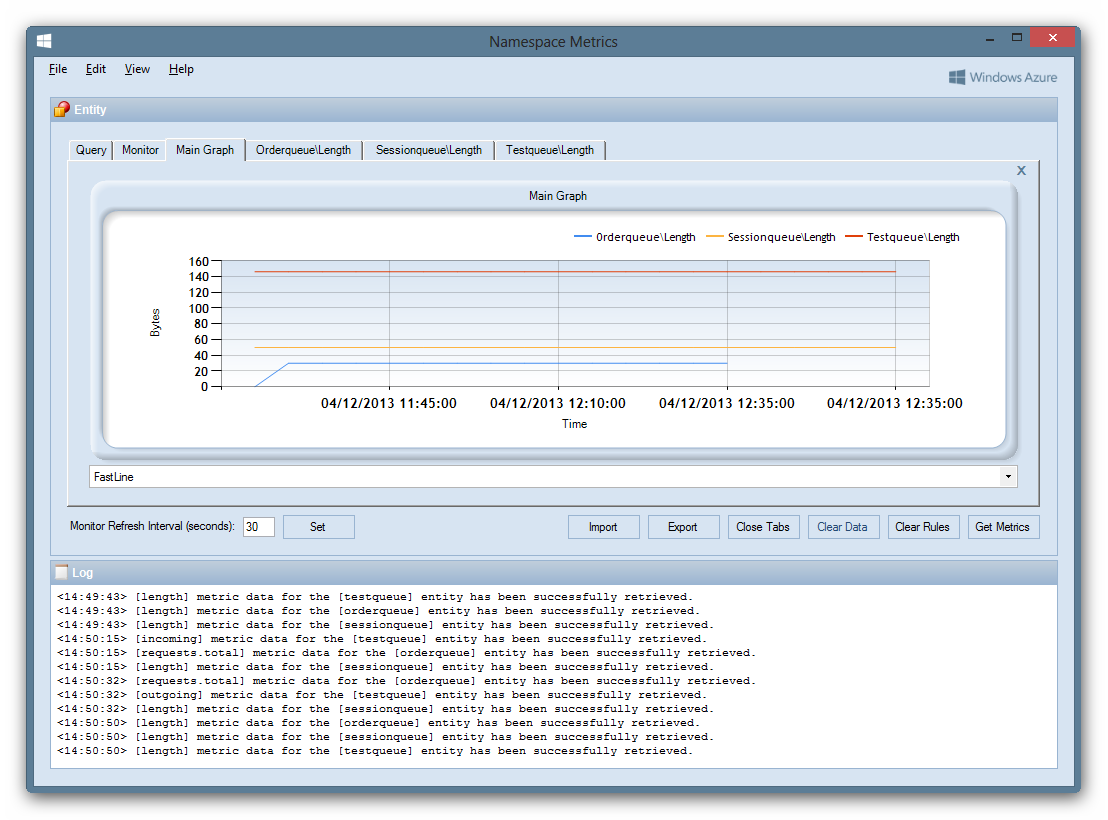
Task: Click the Entity panel header icon
Action: pyautogui.click(x=62, y=109)
